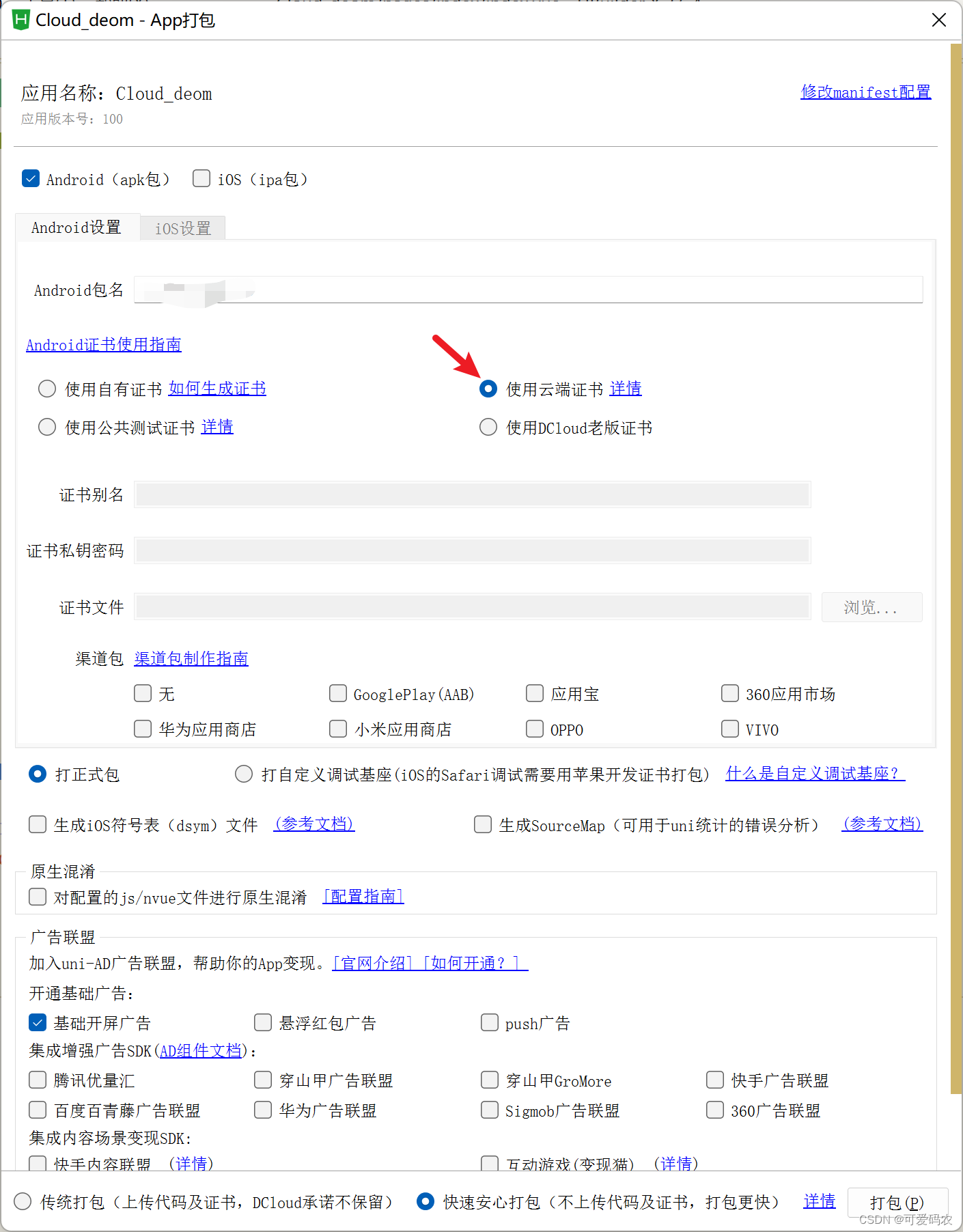Check the 穿山甲GroMore checkbox

point(490,1080)
